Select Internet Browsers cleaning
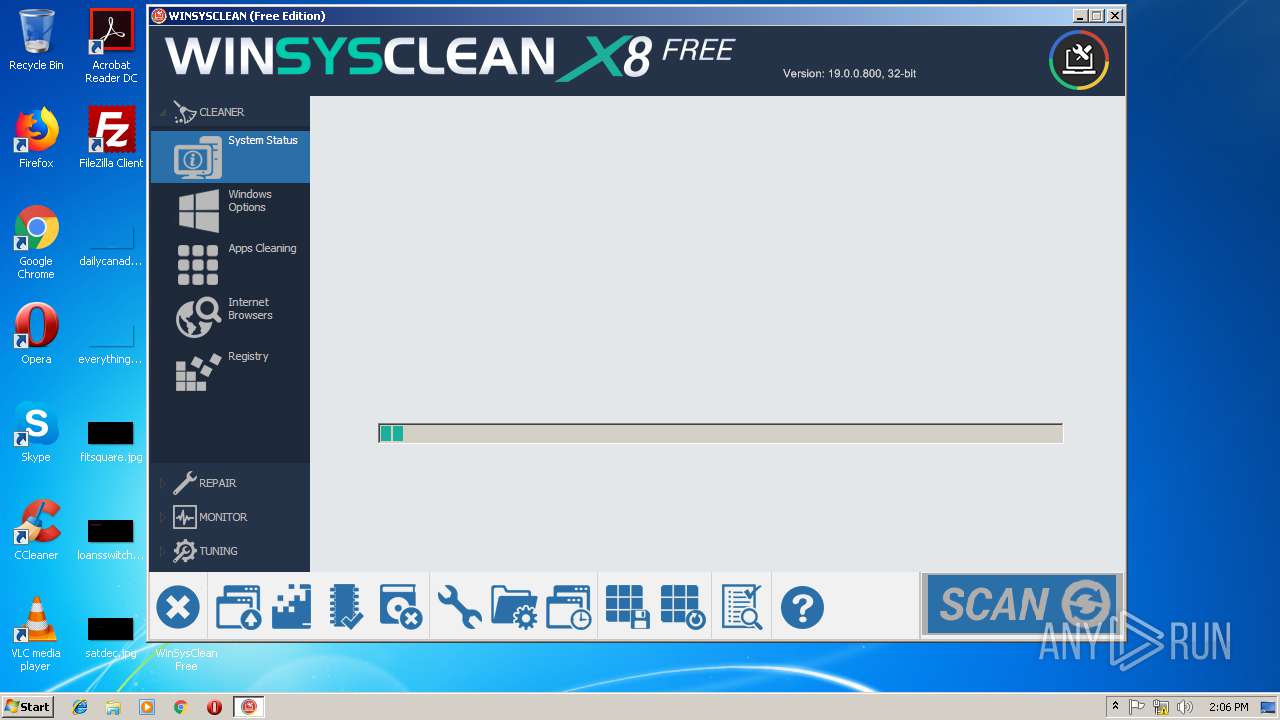This screenshot has height=720, width=1280. click(230, 319)
